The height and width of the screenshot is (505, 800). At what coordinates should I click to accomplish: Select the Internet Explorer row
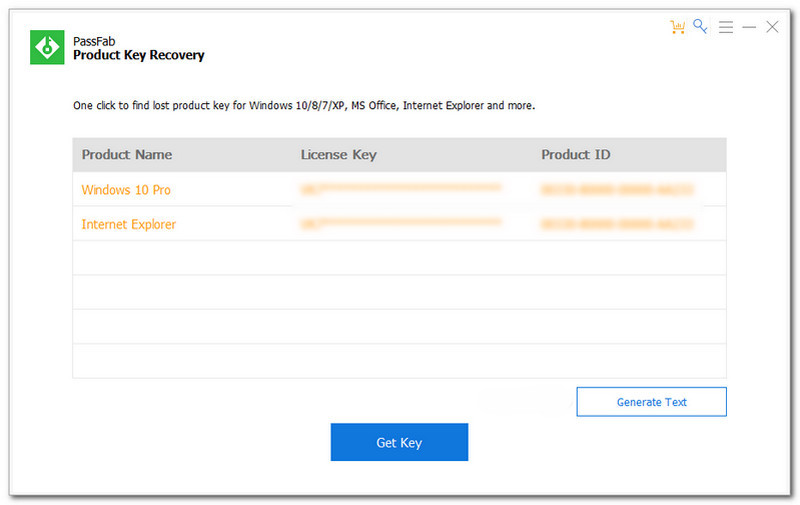(x=129, y=224)
